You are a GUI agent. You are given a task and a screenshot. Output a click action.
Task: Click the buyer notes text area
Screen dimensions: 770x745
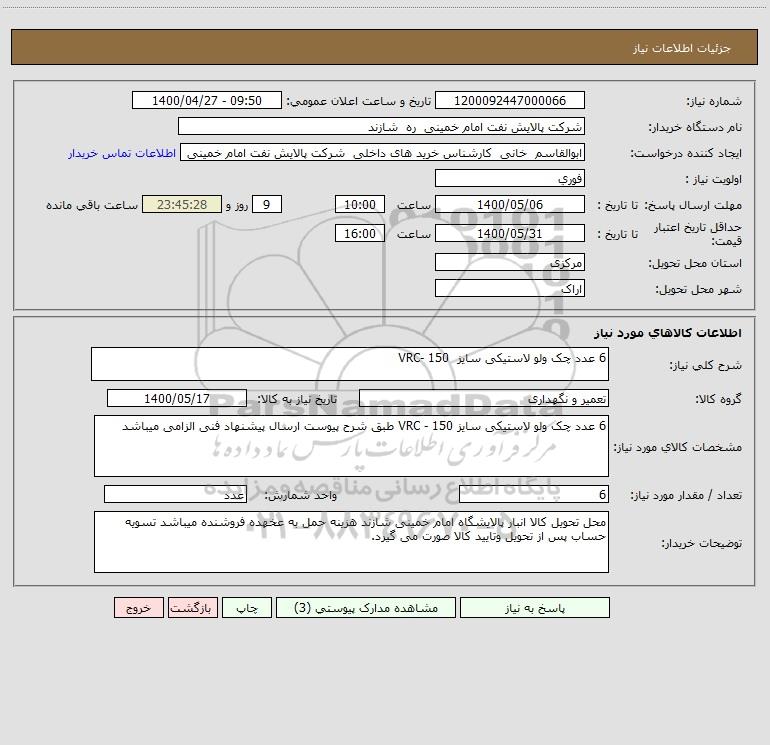click(x=351, y=542)
